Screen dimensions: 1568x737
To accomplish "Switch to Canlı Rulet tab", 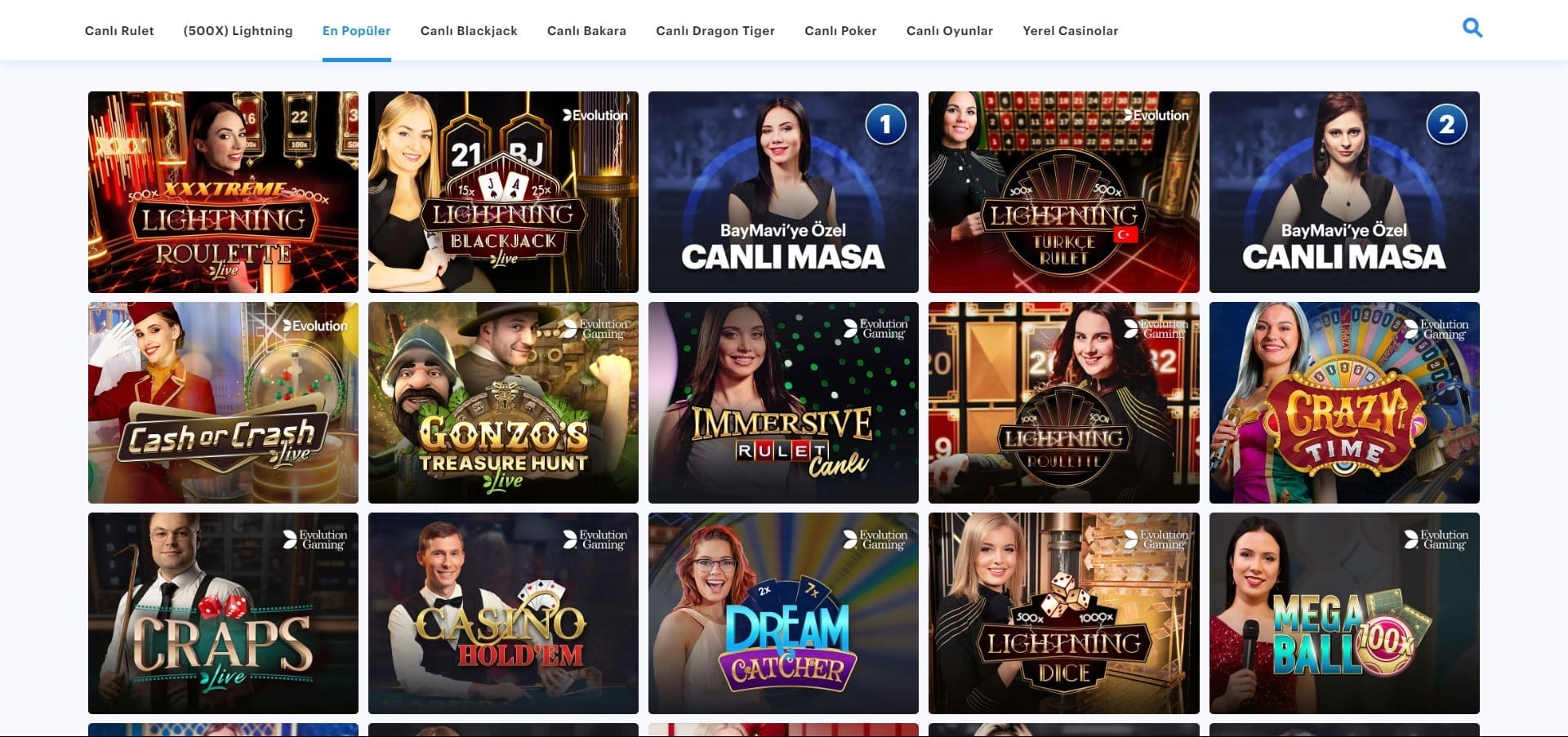I will click(119, 30).
